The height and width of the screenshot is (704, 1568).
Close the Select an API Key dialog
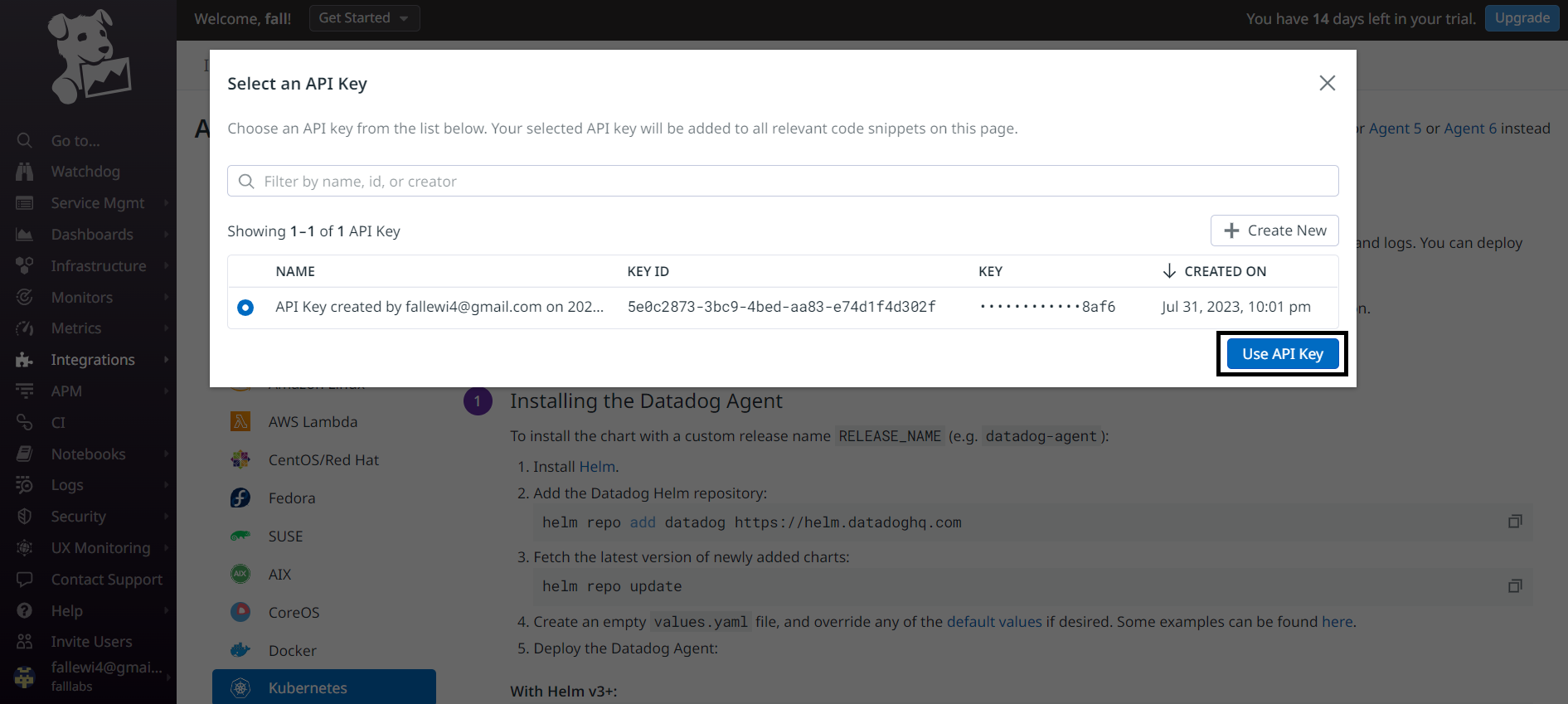pos(1327,83)
